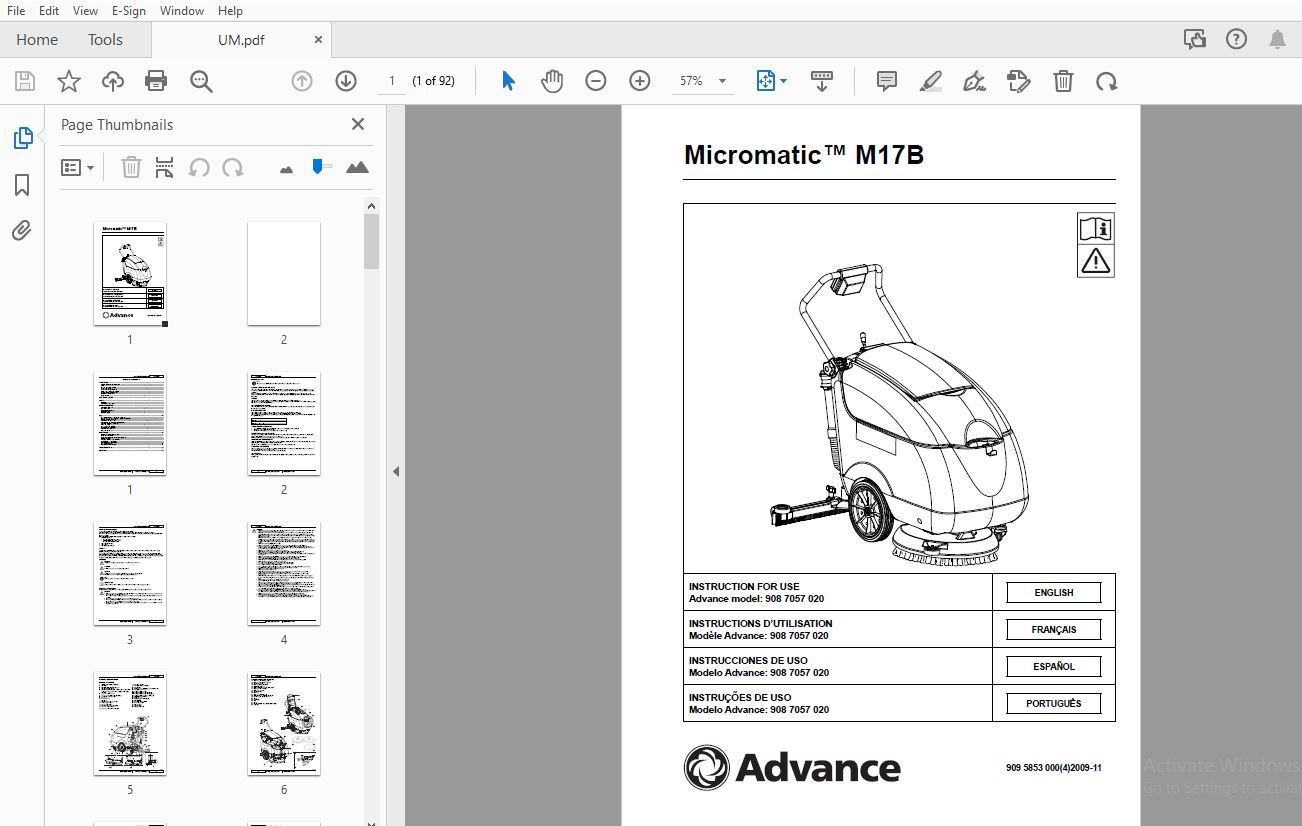Click the ENGLISH language button

pyautogui.click(x=1053, y=593)
